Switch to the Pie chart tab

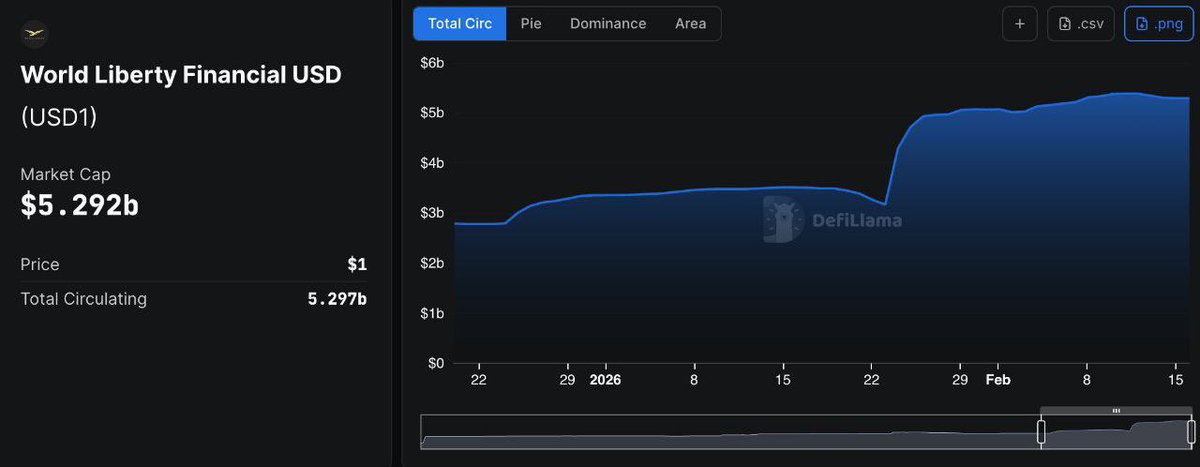[531, 23]
